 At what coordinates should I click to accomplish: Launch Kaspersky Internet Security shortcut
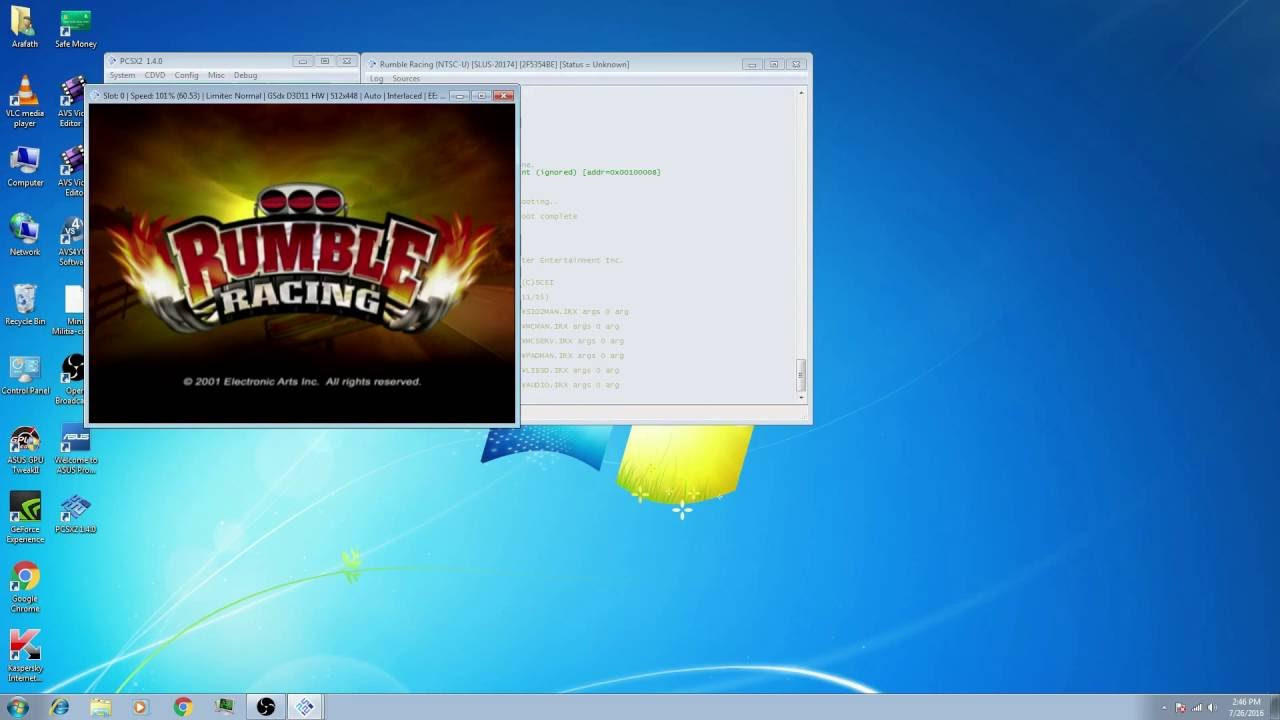pyautogui.click(x=24, y=657)
